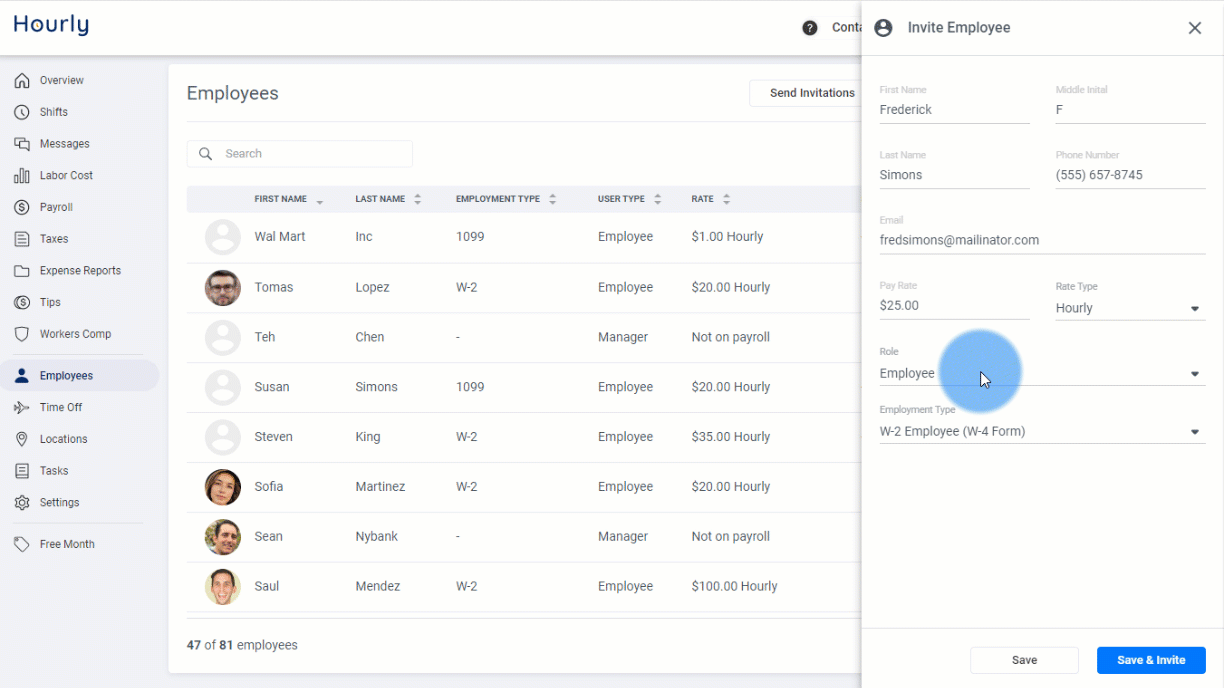The image size is (1224, 688).
Task: Click the Martinez last name cell
Action: [x=379, y=487]
